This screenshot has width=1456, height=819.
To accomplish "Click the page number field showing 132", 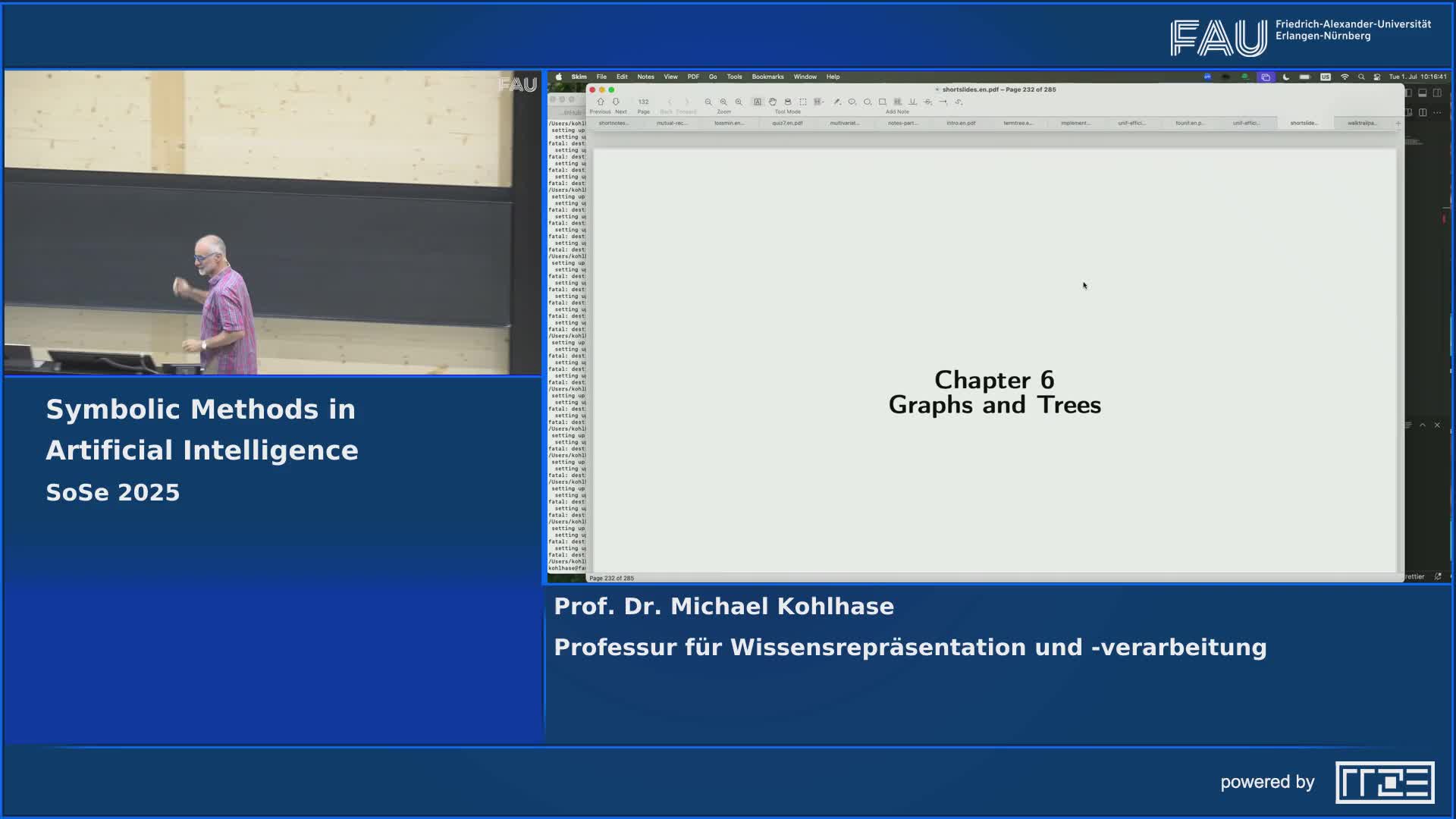I will click(644, 101).
